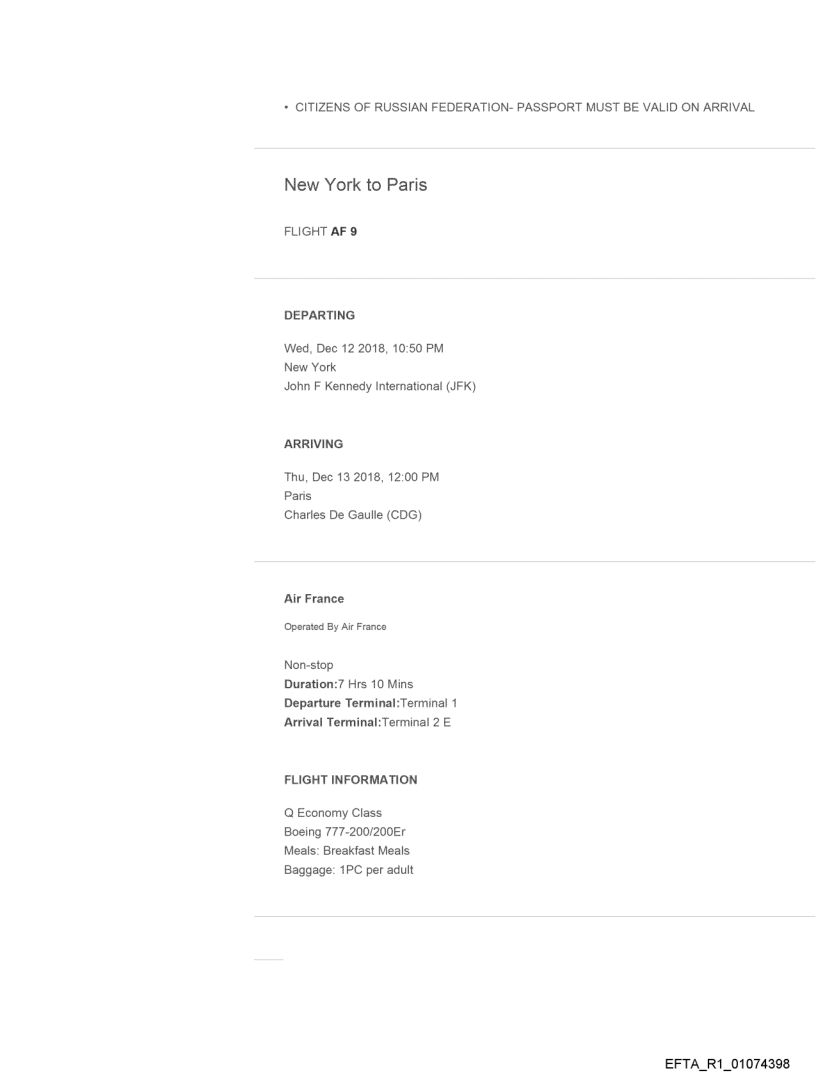Click the "New York to Paris" heading
The height and width of the screenshot is (1073, 816).
[355, 185]
